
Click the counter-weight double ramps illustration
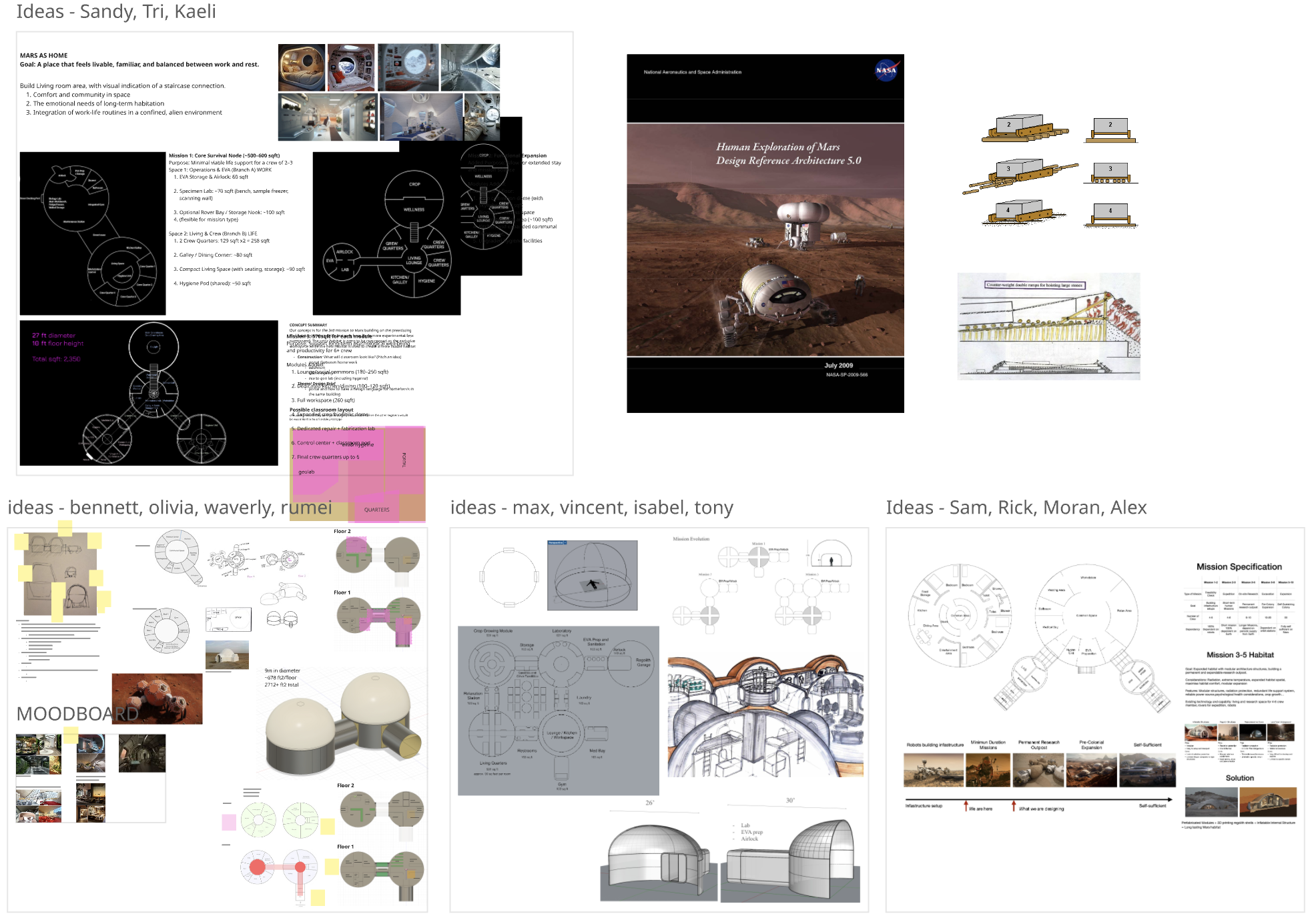point(1048,326)
